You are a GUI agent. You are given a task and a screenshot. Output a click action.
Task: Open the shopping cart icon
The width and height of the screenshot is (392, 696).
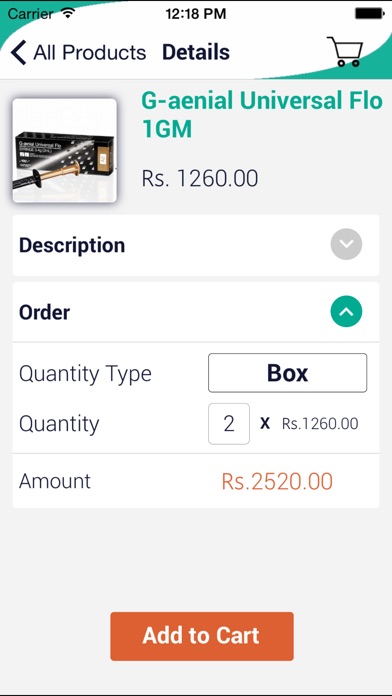[x=345, y=52]
